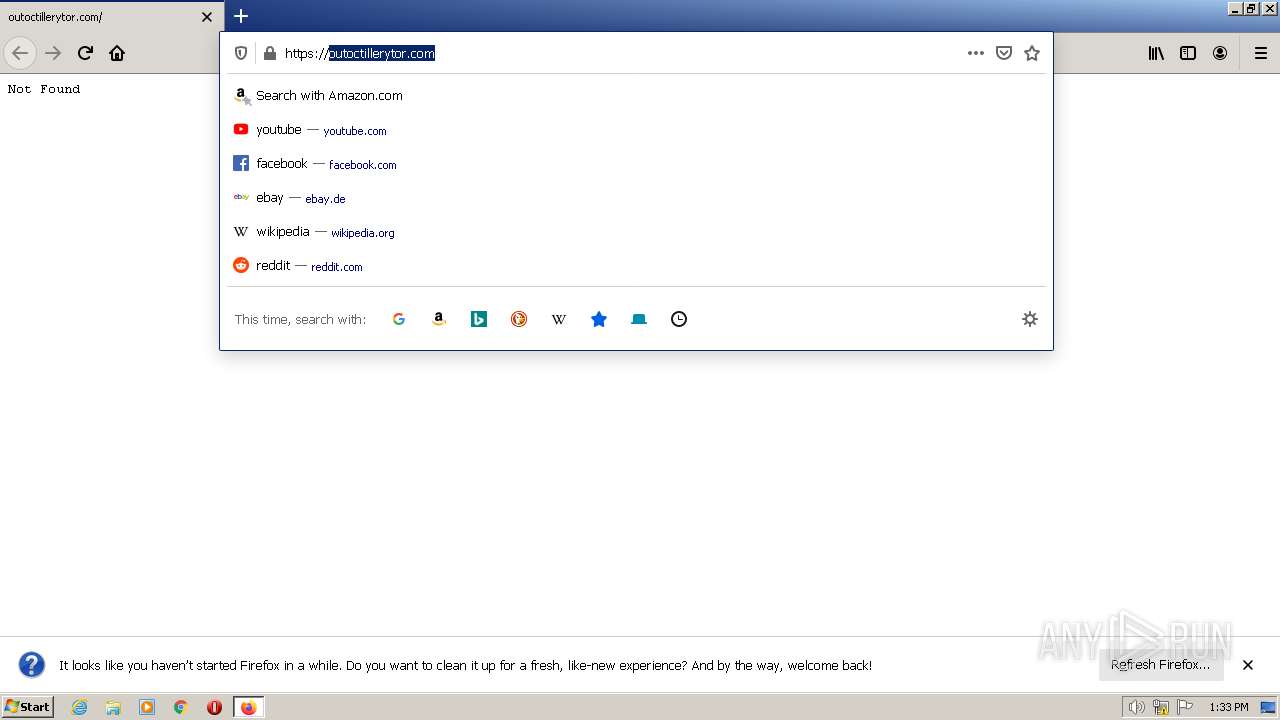Launch Opera from the taskbar
1280x720 pixels.
tap(214, 707)
